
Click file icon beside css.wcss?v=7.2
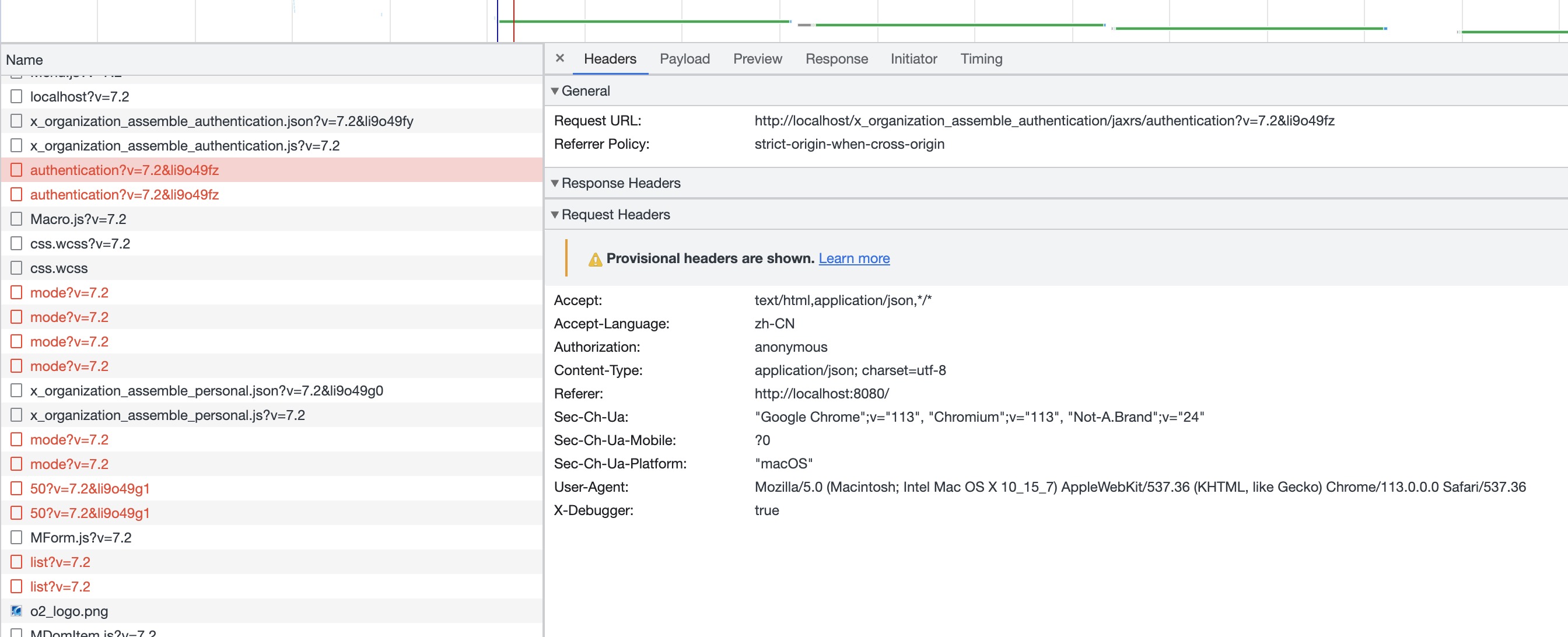(16, 244)
